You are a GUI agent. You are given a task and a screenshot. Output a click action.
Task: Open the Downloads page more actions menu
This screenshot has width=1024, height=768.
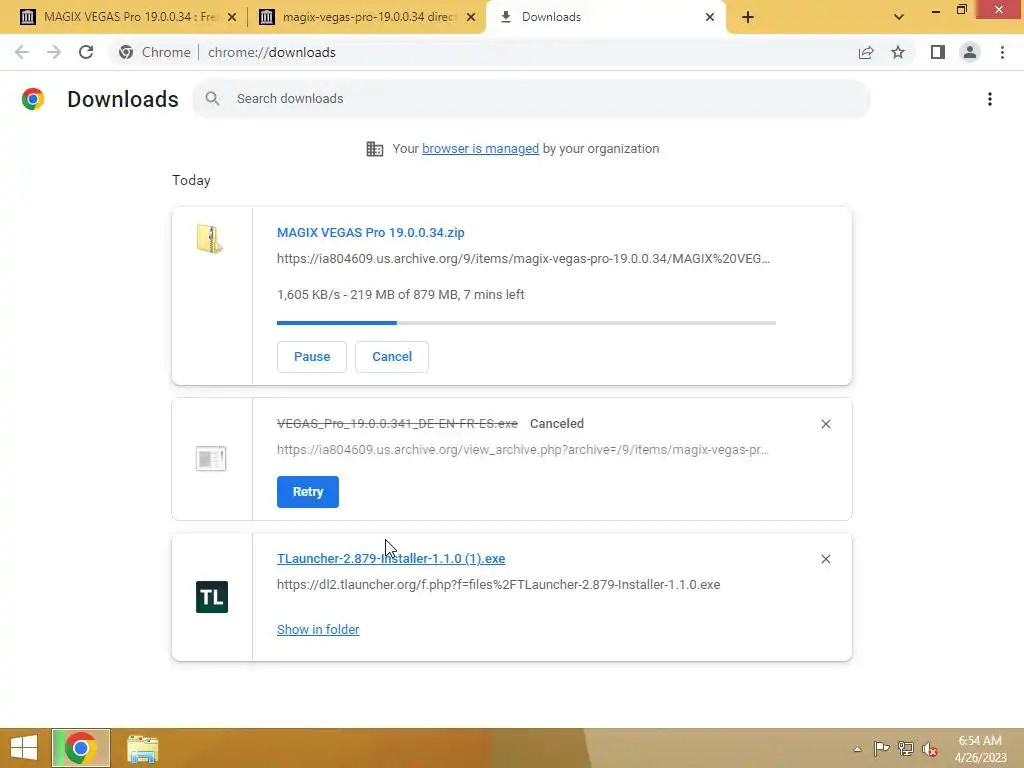point(989,99)
